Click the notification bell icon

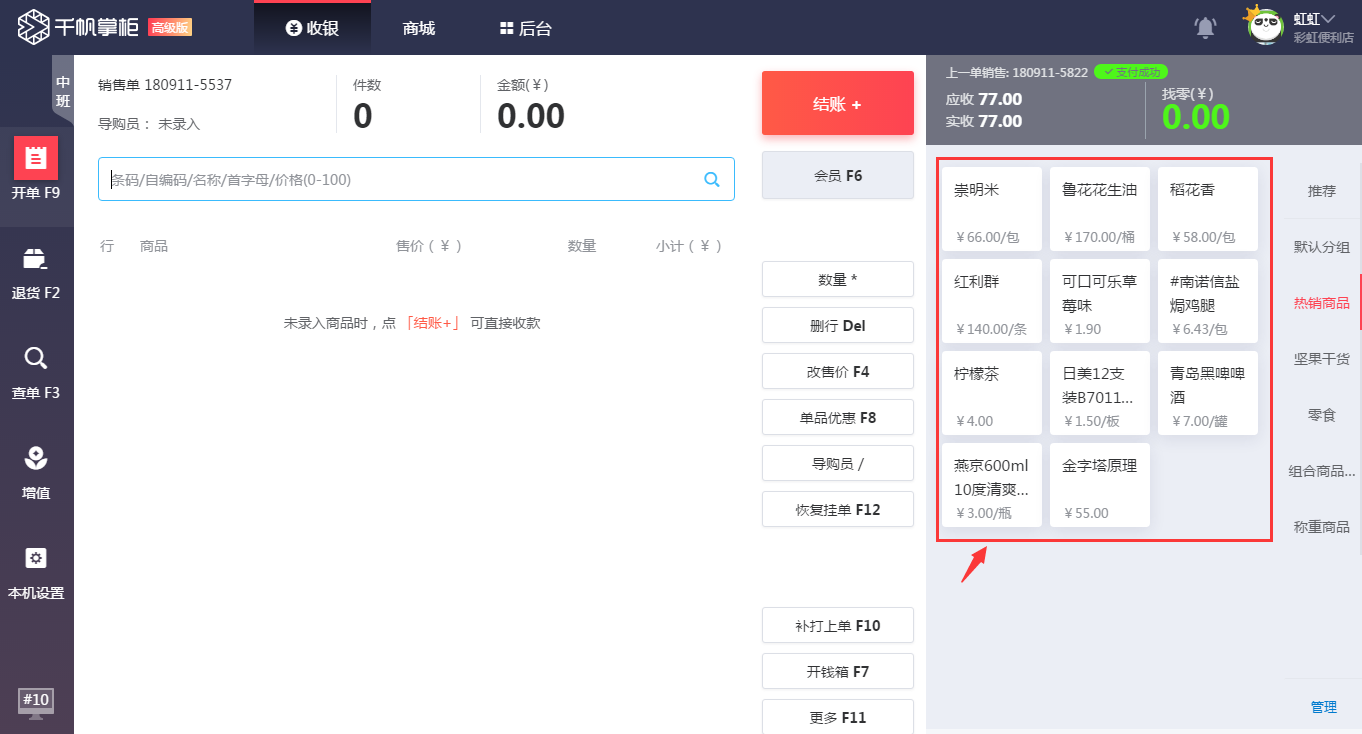[1205, 27]
